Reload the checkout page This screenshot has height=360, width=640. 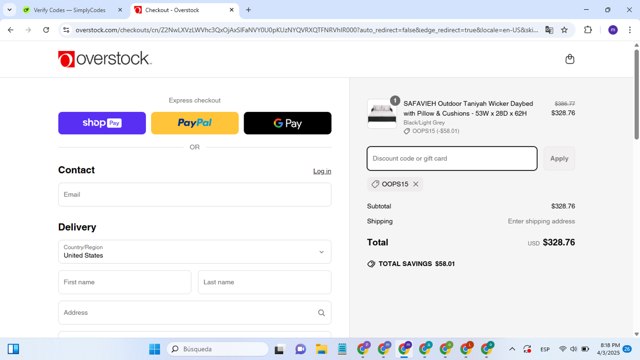point(46,30)
